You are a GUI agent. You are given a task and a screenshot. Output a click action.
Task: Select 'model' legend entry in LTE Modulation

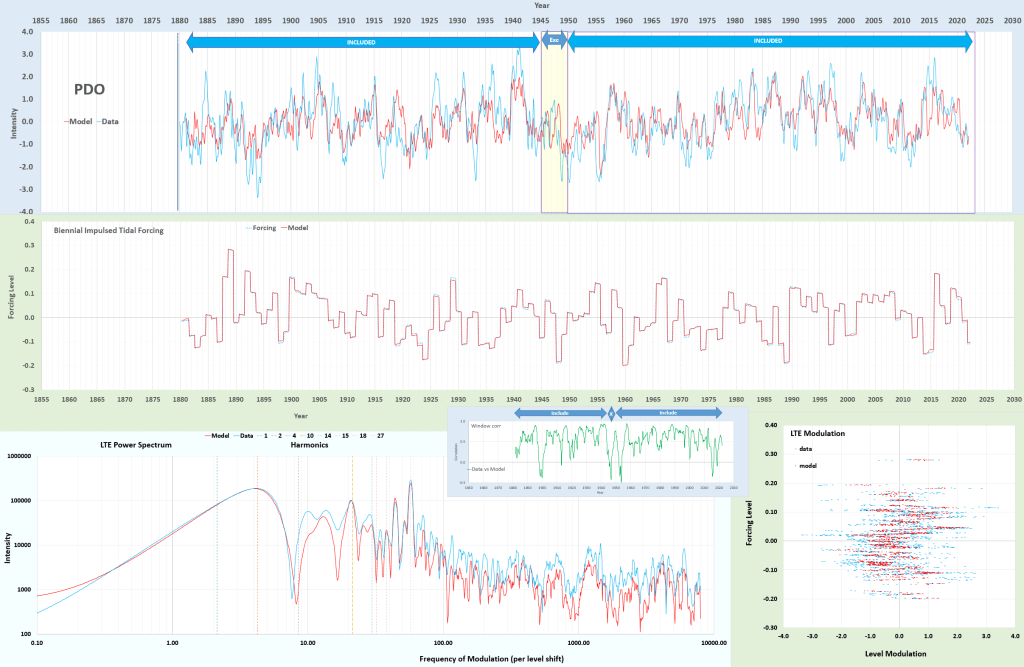808,466
